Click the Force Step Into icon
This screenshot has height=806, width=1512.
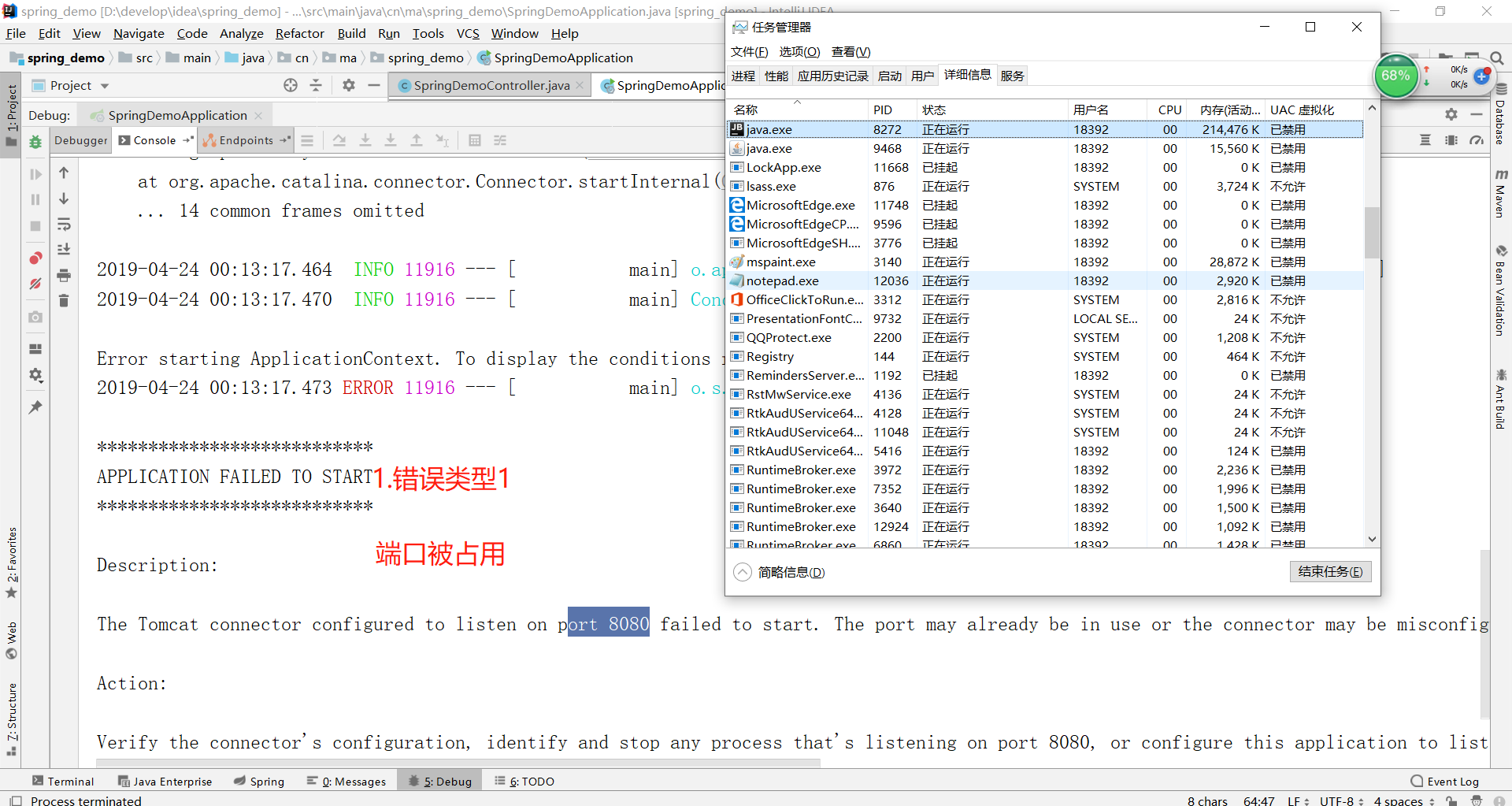tap(391, 140)
